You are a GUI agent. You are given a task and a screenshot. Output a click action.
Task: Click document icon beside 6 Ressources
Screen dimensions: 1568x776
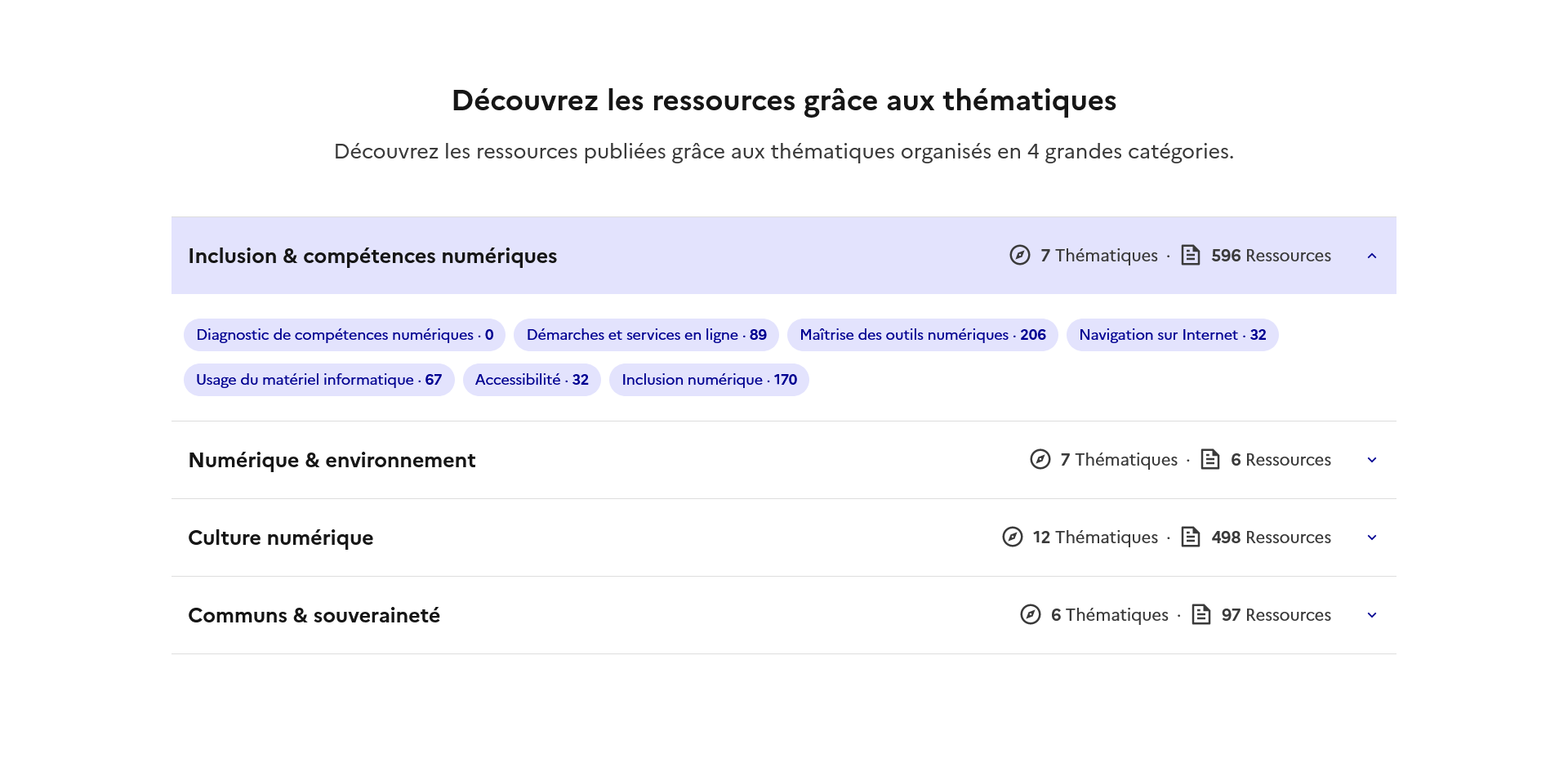point(1210,460)
